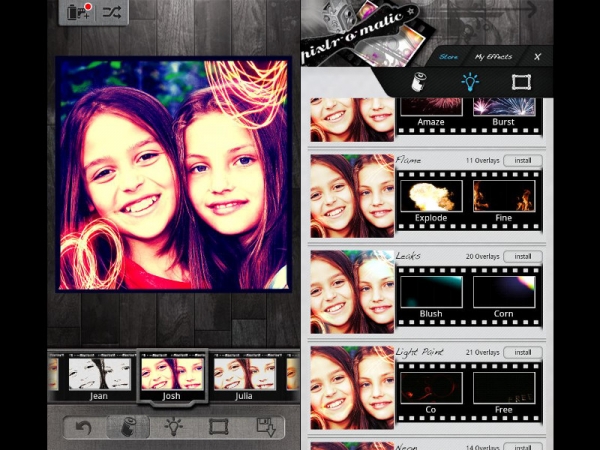600x450 pixels.
Task: Select the Jean filter thumbnail
Action: [99, 376]
